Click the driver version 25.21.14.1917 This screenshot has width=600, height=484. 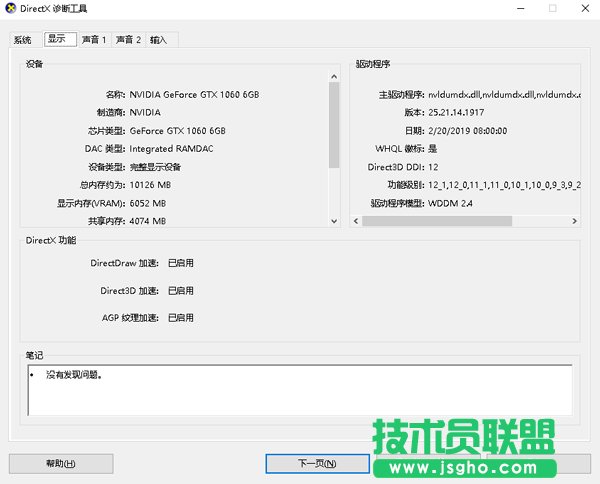pyautogui.click(x=456, y=112)
